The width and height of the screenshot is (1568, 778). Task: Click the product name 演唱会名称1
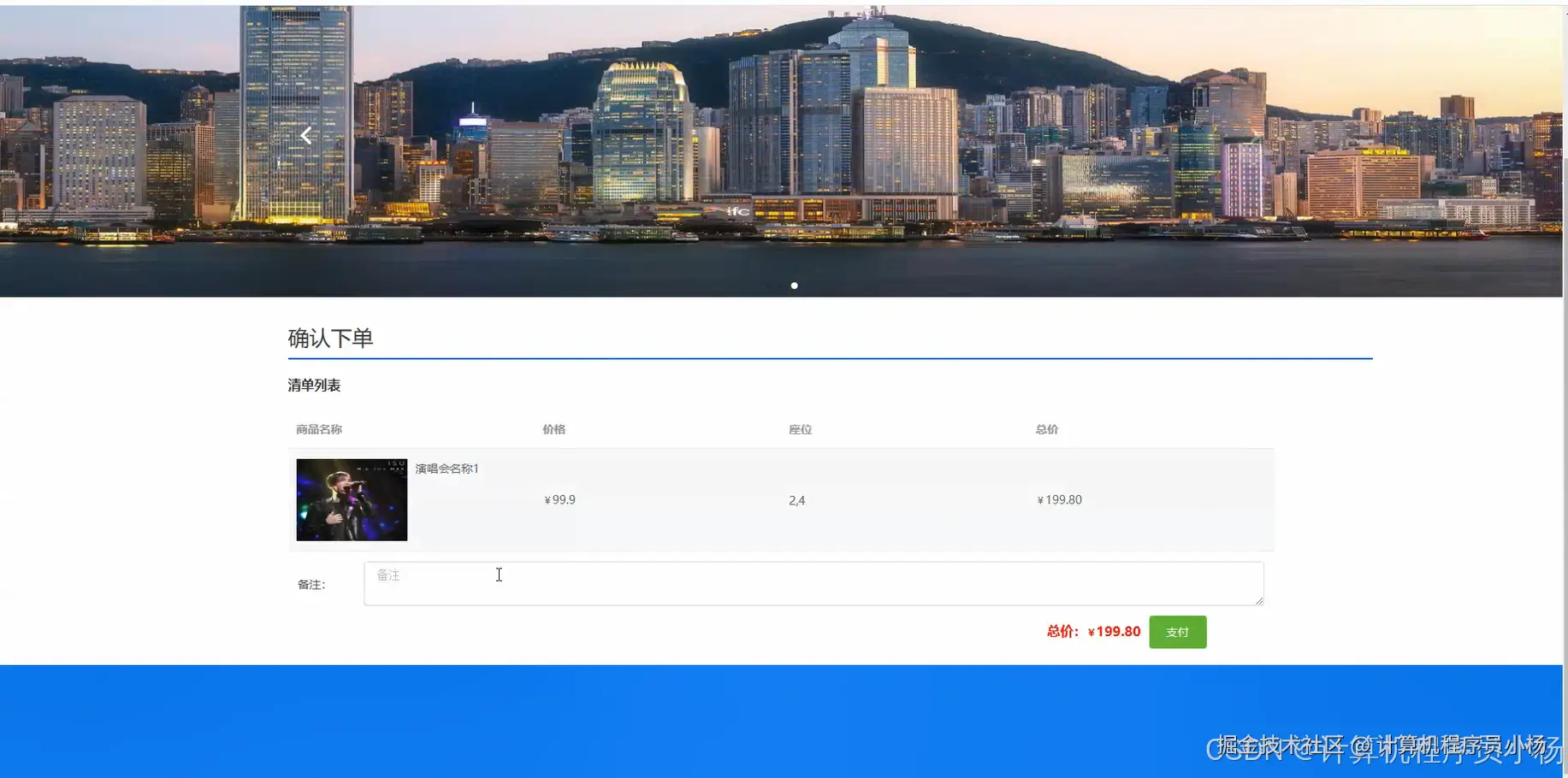[446, 468]
